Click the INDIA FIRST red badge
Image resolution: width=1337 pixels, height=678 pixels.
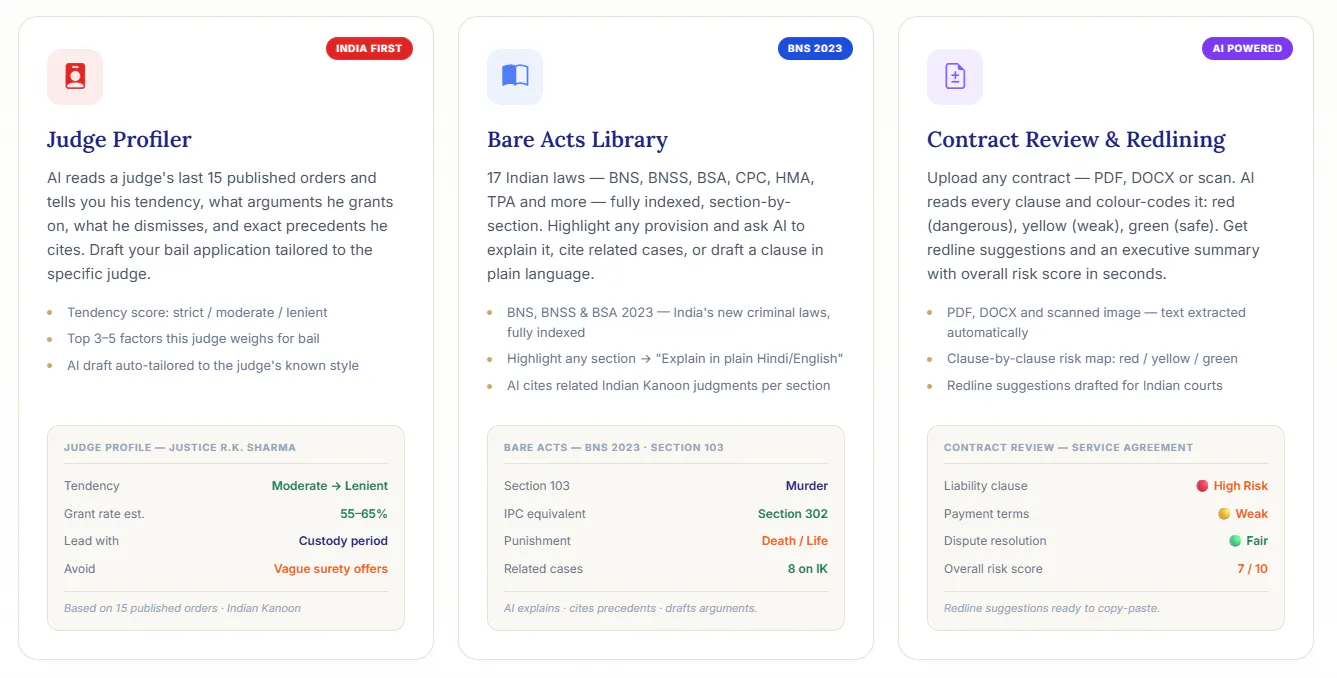369,48
